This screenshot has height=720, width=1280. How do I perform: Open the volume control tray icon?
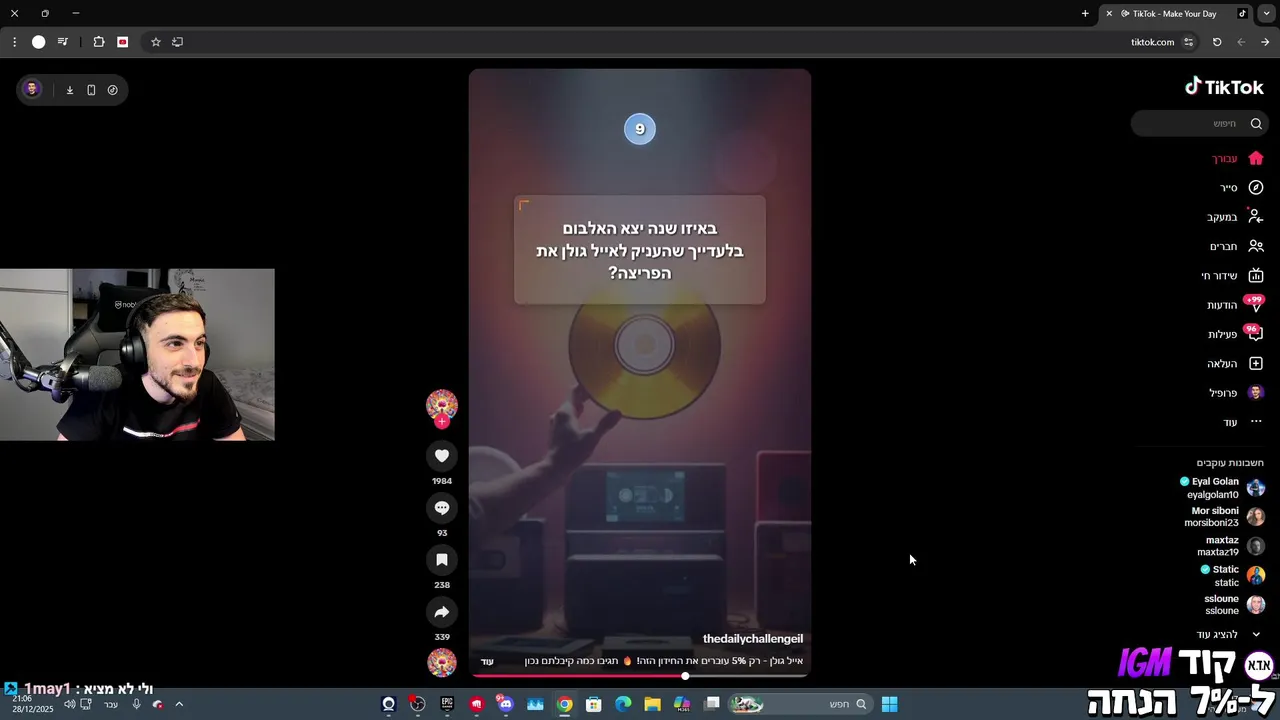click(x=69, y=704)
